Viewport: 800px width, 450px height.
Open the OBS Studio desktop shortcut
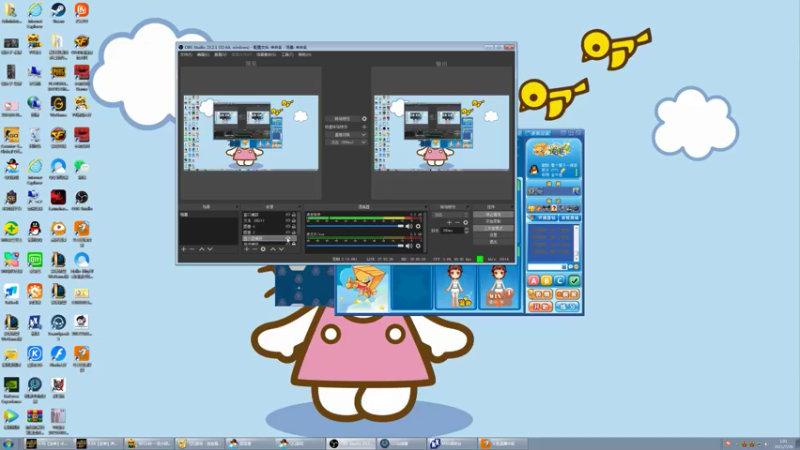(x=82, y=200)
